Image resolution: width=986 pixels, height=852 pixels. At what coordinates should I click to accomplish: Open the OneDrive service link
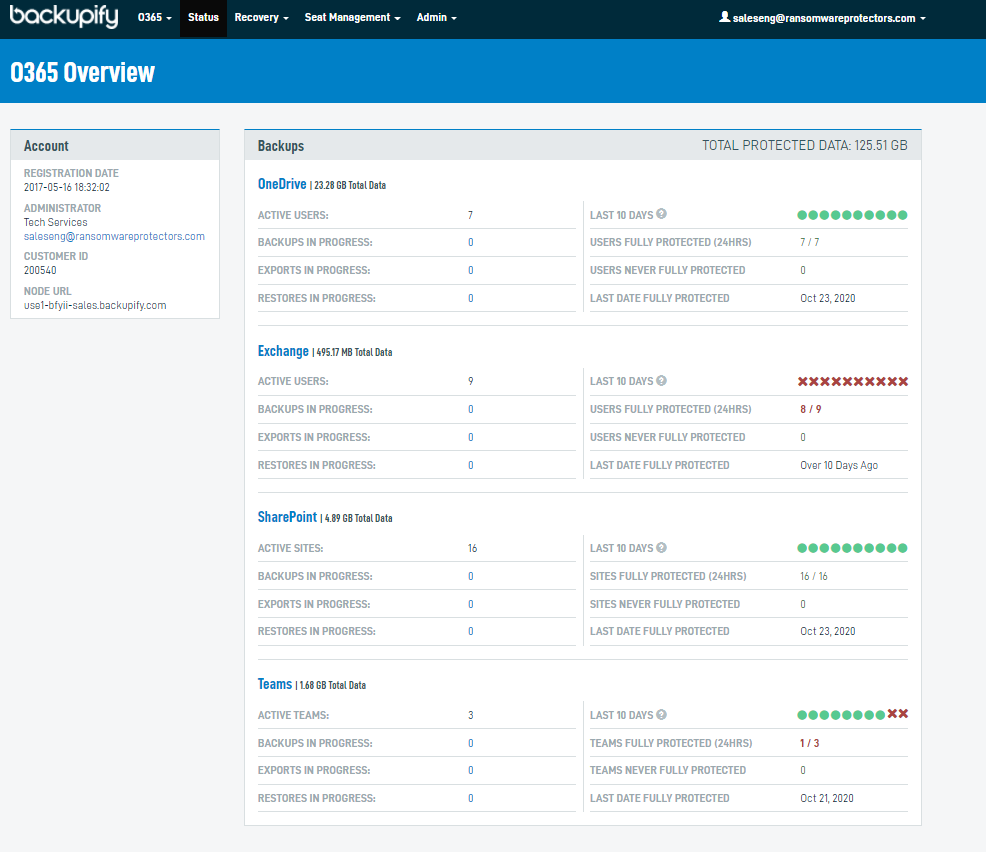point(282,184)
